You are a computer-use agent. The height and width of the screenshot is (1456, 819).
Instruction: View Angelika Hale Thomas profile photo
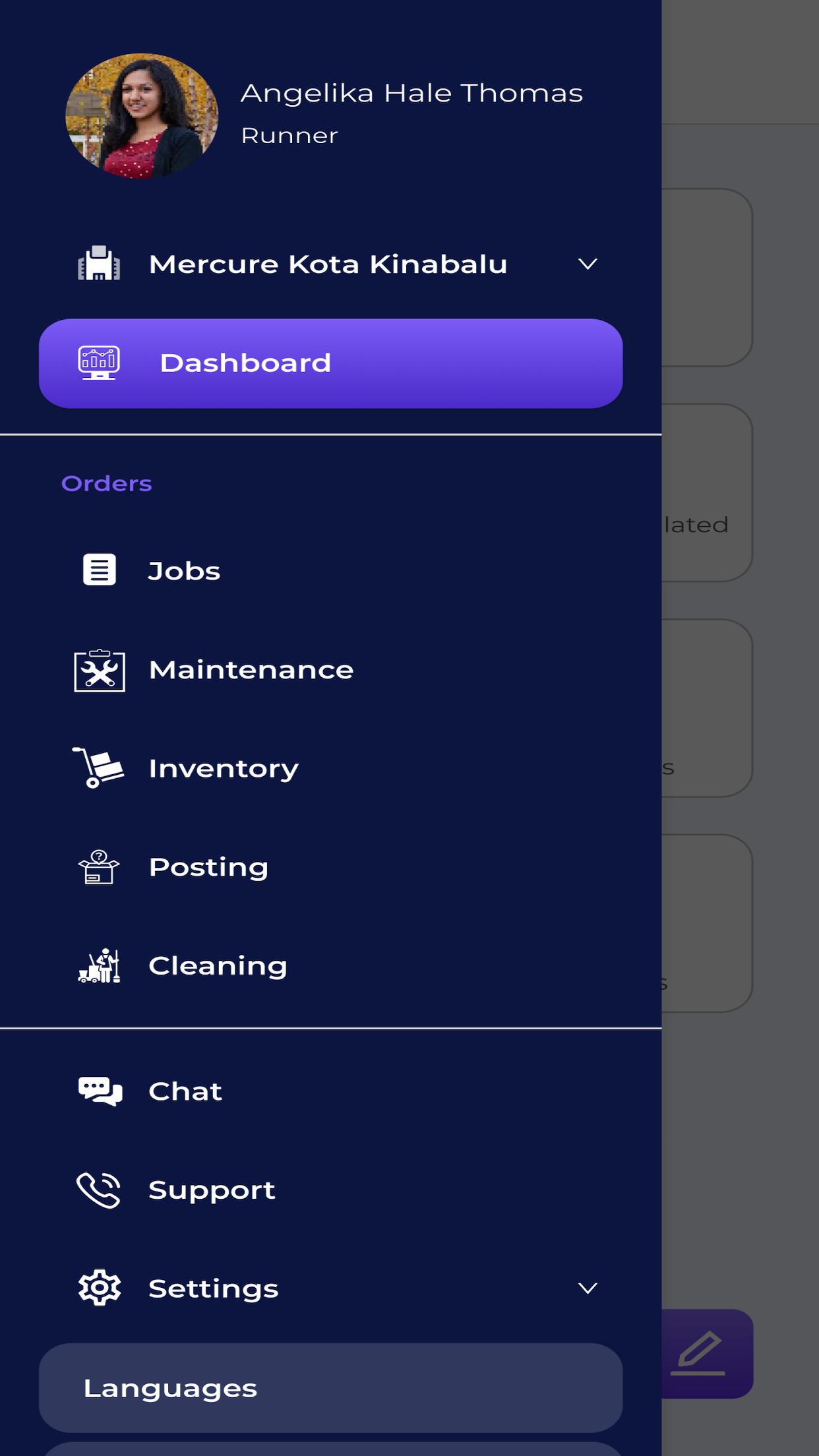[142, 116]
